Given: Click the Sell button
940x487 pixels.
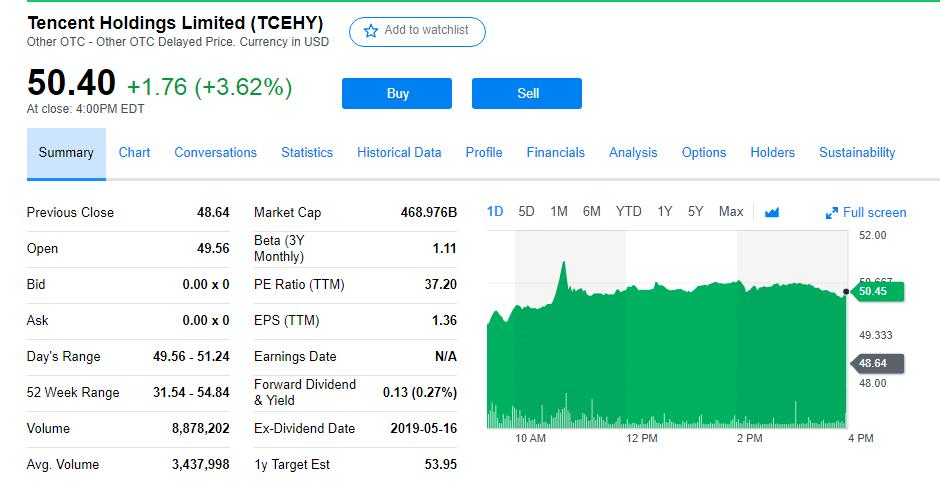Looking at the screenshot, I should pos(527,94).
